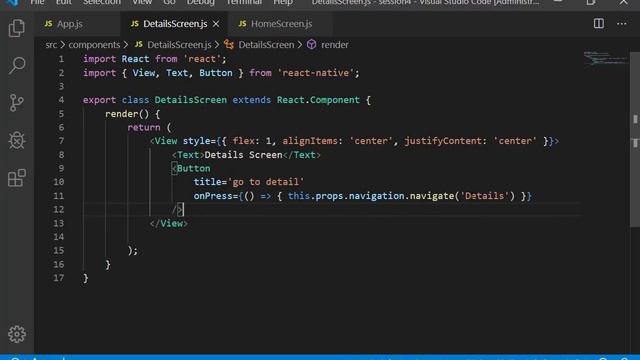Click the render method breadcrumb
Viewport: 640px width, 360px height.
[328, 45]
